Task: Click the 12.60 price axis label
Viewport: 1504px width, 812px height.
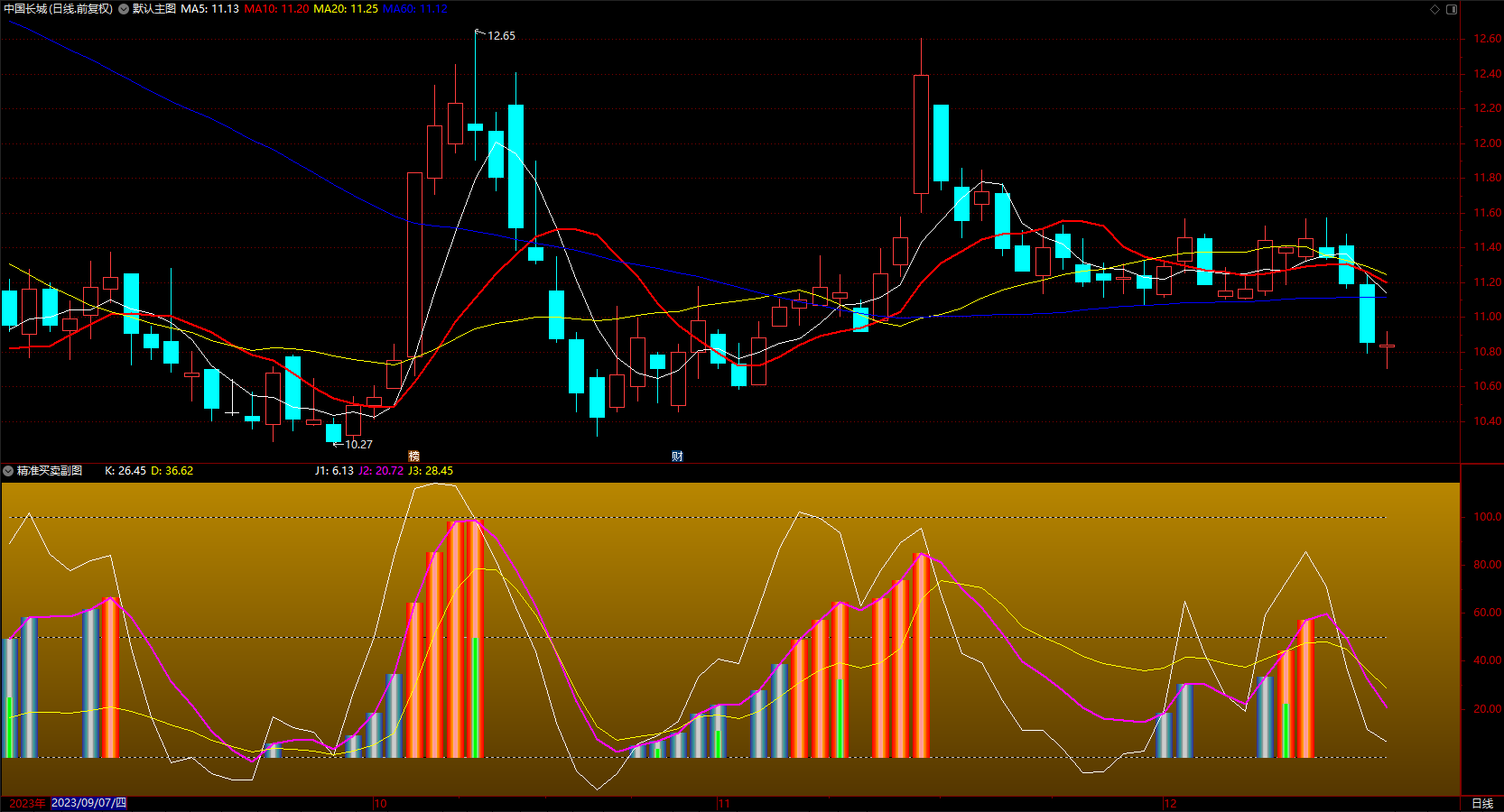Action: point(1488,39)
